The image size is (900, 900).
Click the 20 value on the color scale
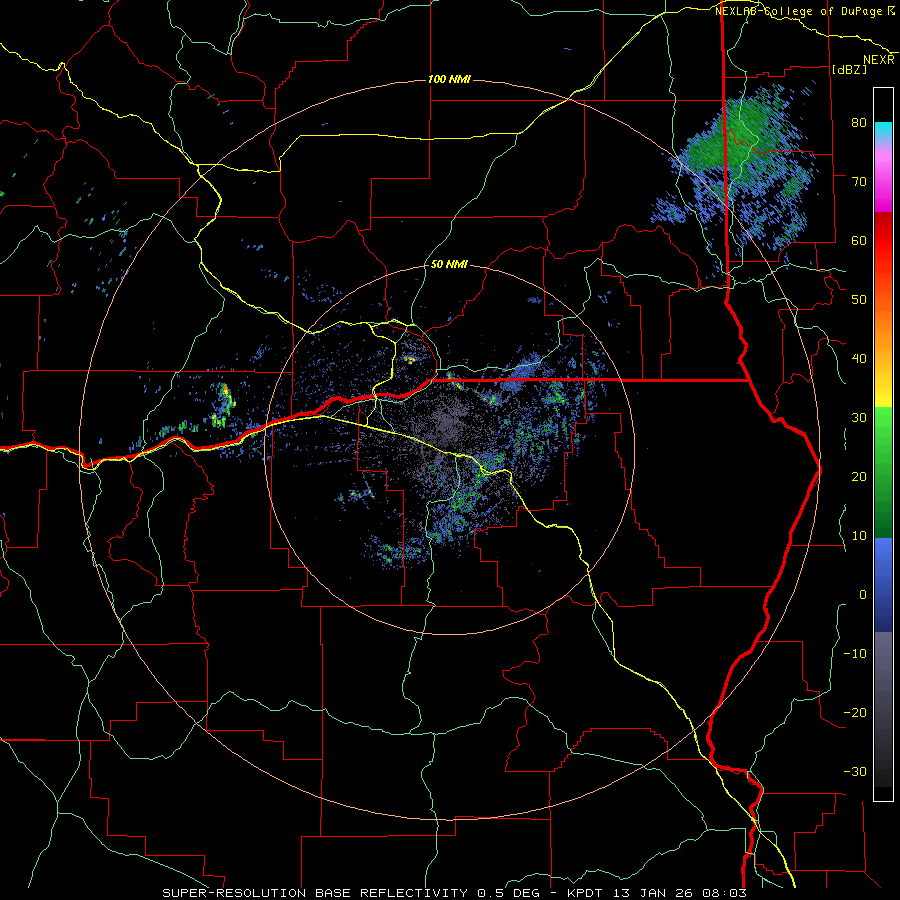[x=859, y=477]
